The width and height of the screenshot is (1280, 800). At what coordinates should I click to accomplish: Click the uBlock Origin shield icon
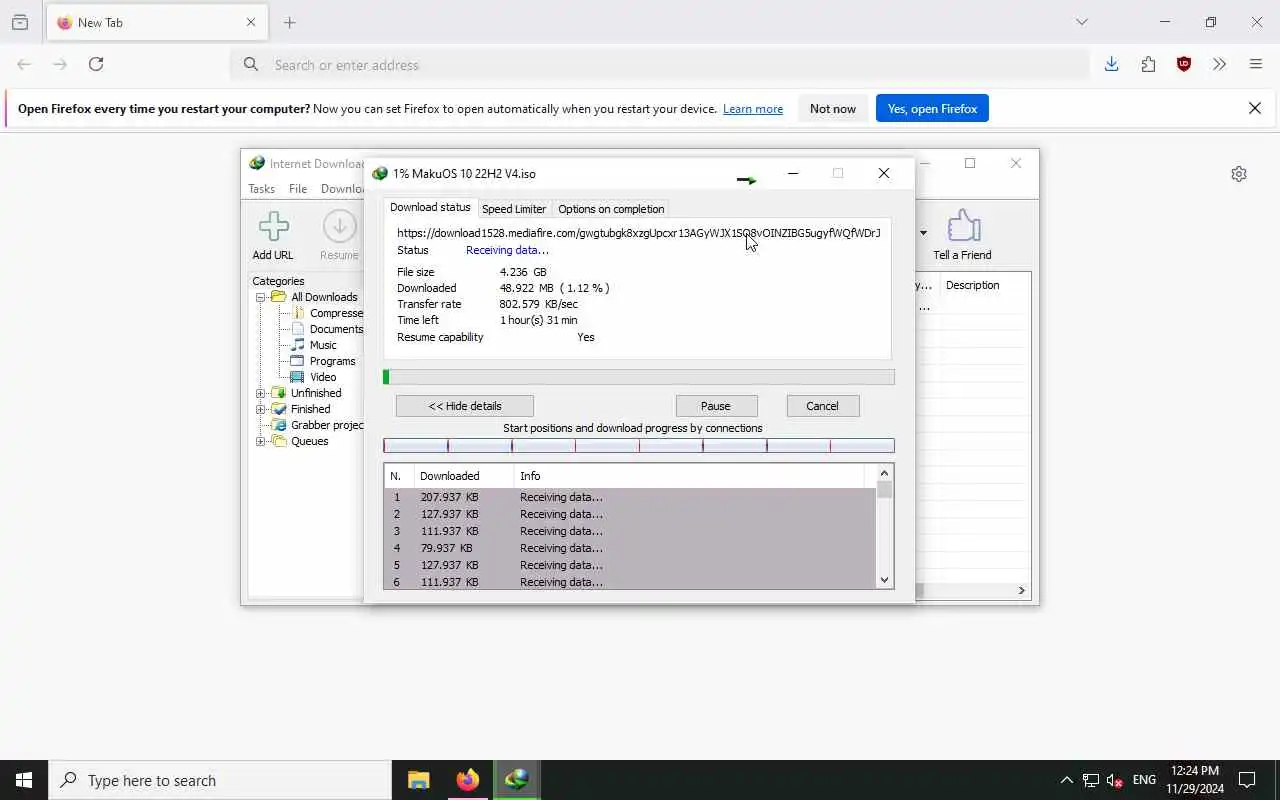click(1184, 65)
